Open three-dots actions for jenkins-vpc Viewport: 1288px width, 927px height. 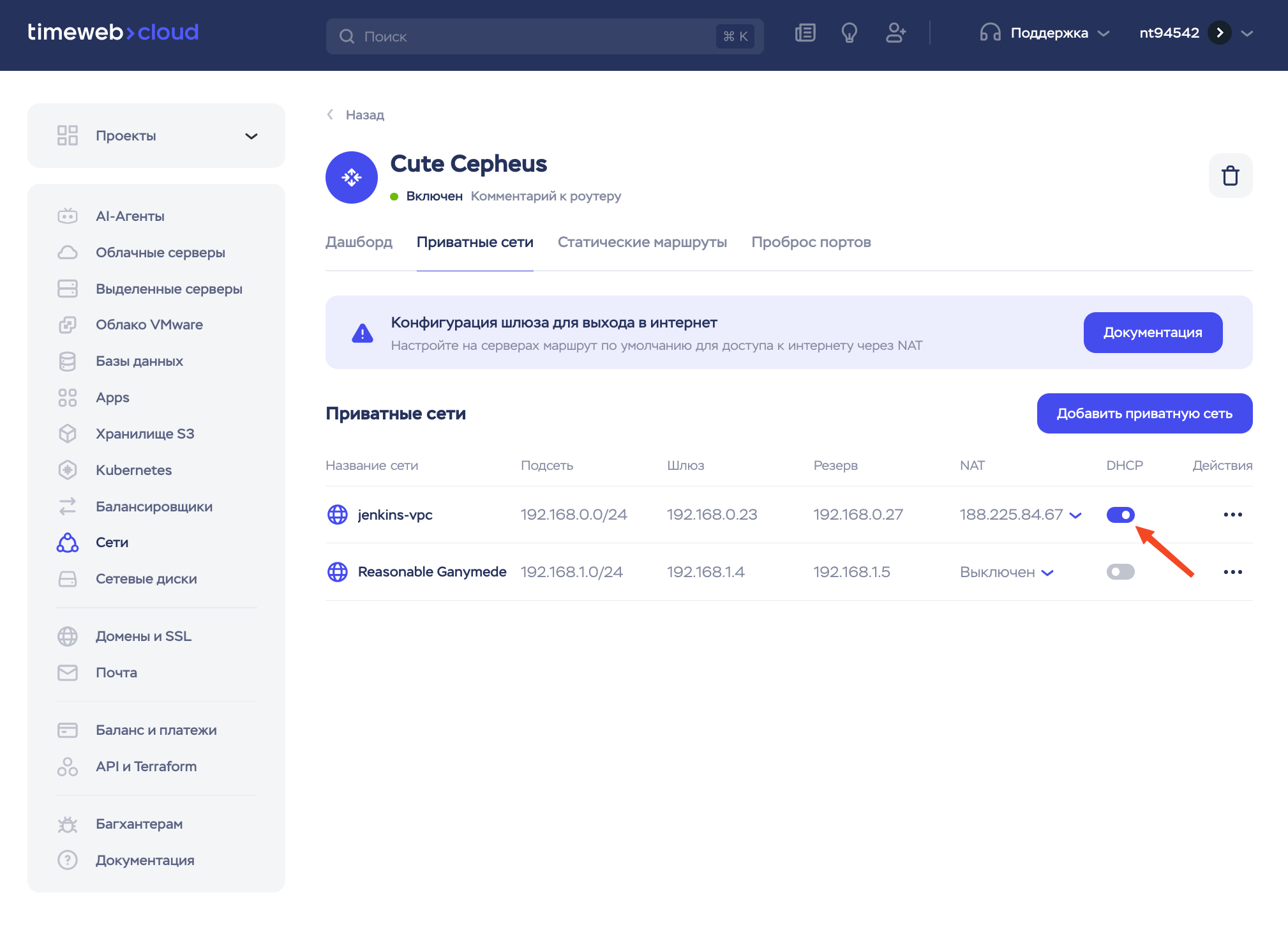tap(1232, 515)
